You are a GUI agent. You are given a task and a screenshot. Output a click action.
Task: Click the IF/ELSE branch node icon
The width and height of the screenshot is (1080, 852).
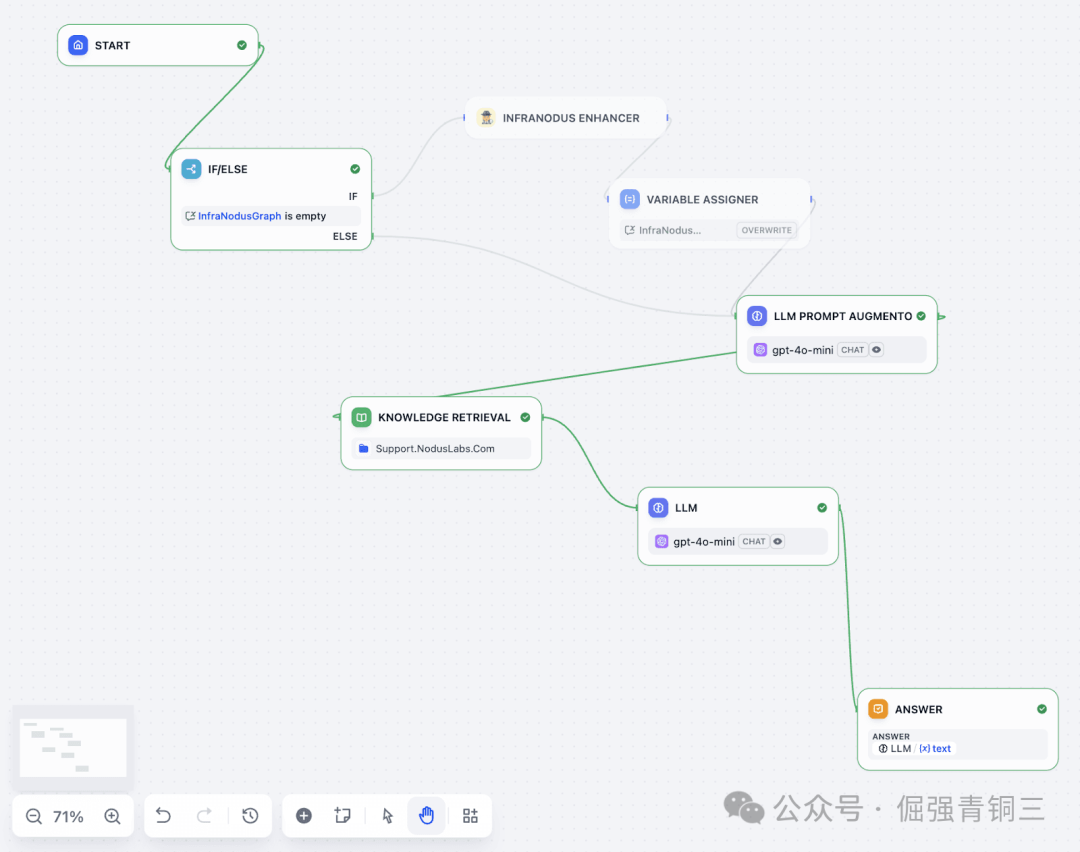point(191,169)
